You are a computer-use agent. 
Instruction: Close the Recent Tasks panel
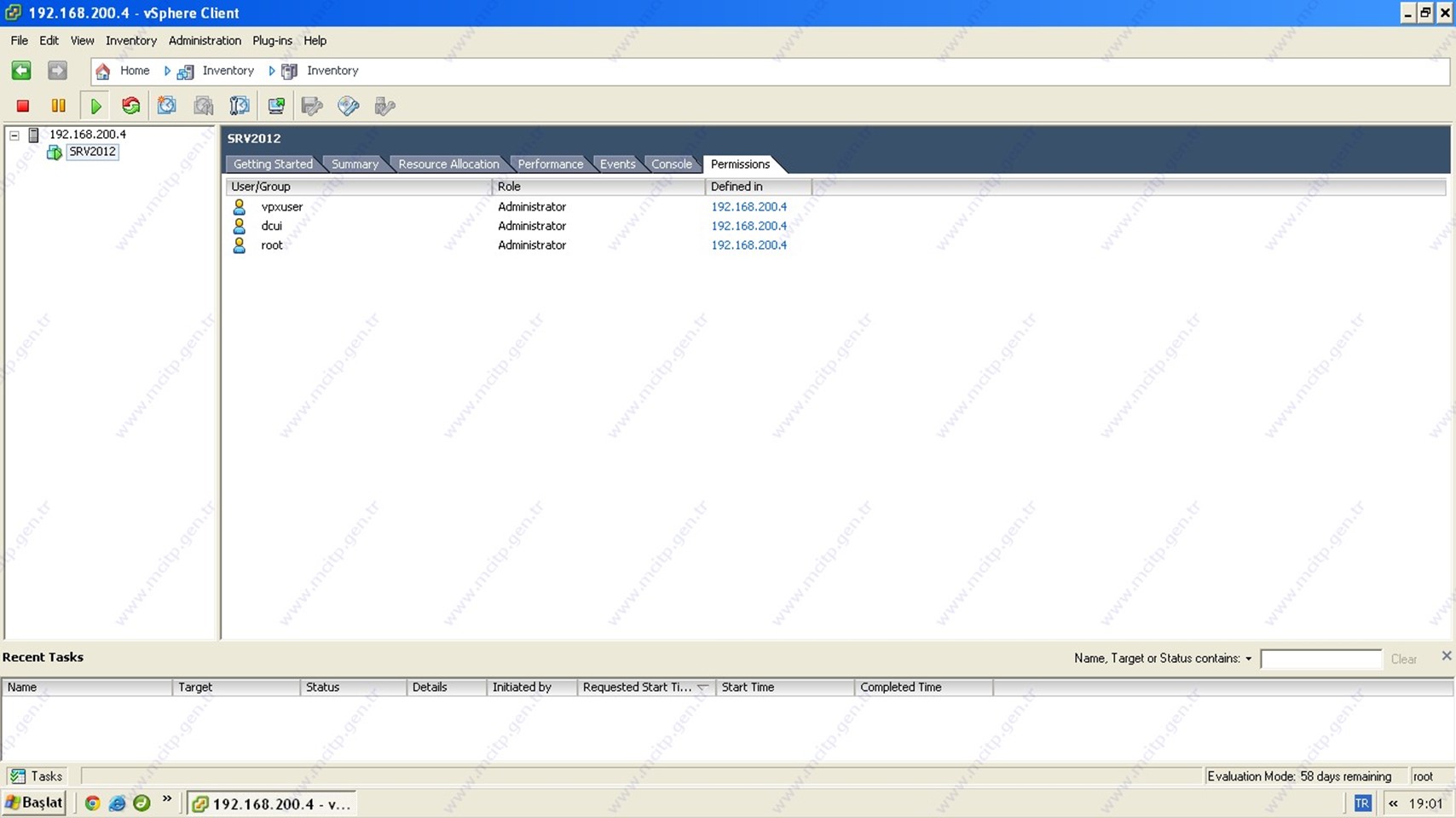[1447, 655]
